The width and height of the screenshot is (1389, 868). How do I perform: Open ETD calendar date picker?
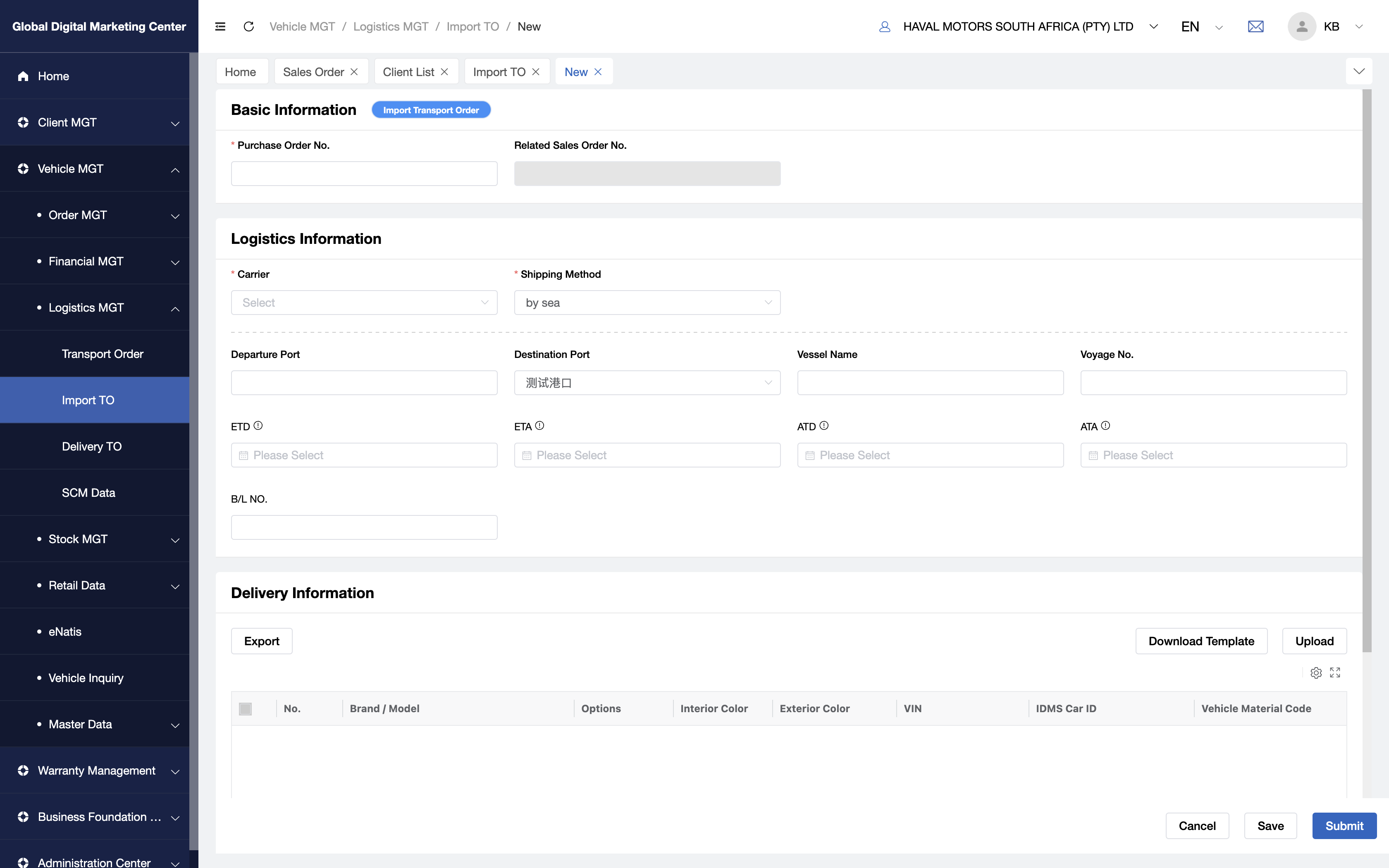[364, 455]
